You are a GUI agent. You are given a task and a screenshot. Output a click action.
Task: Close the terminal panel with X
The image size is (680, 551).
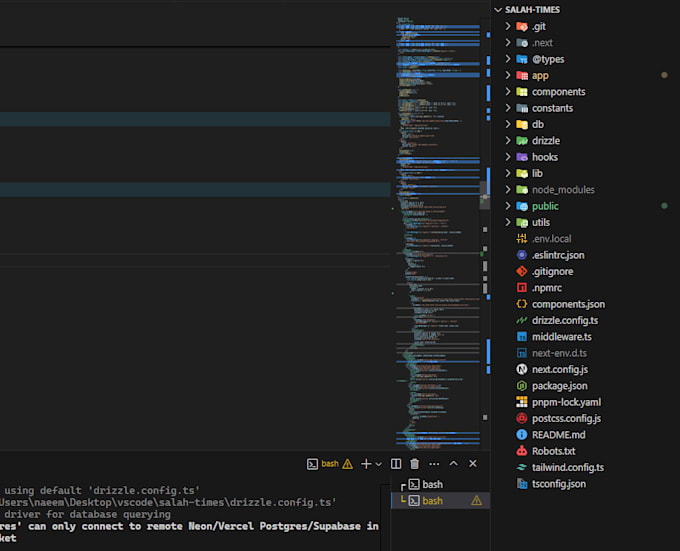473,464
